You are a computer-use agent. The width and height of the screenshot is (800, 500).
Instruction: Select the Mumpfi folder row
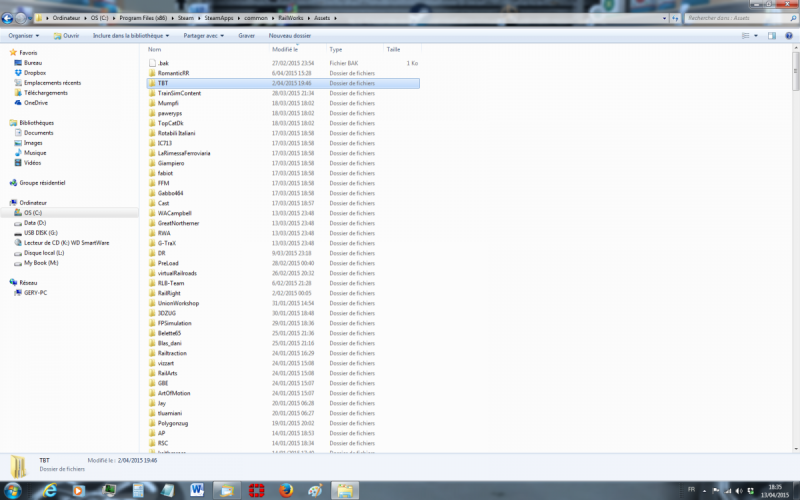pos(283,103)
